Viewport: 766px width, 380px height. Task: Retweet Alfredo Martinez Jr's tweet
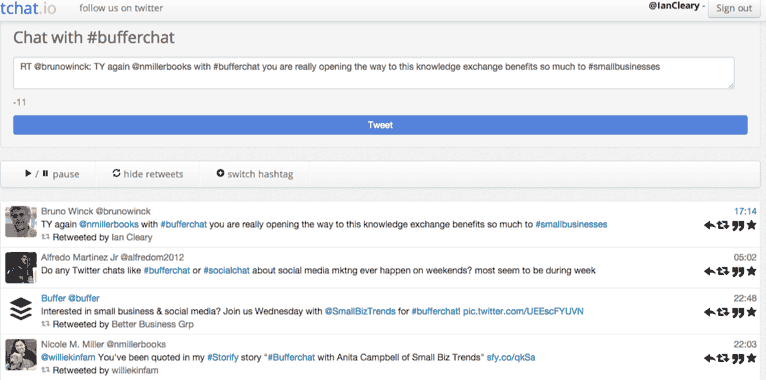click(x=723, y=272)
